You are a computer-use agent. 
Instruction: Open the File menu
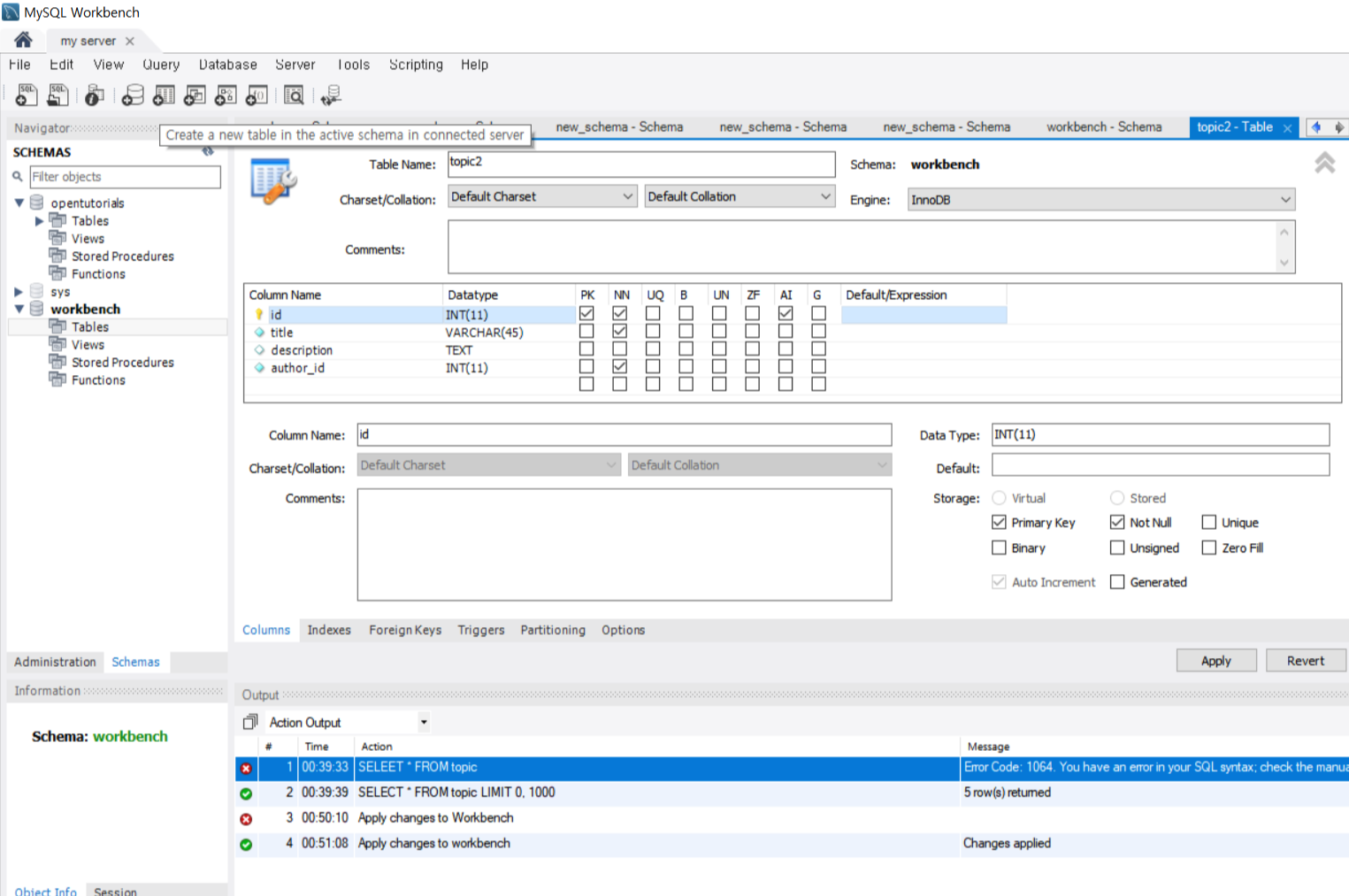coord(19,65)
